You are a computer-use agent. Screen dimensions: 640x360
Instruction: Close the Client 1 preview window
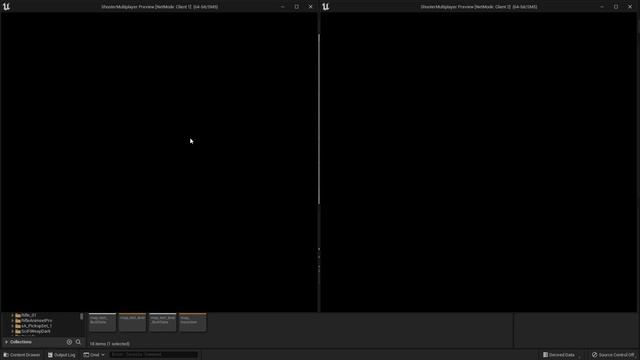(x=310, y=7)
